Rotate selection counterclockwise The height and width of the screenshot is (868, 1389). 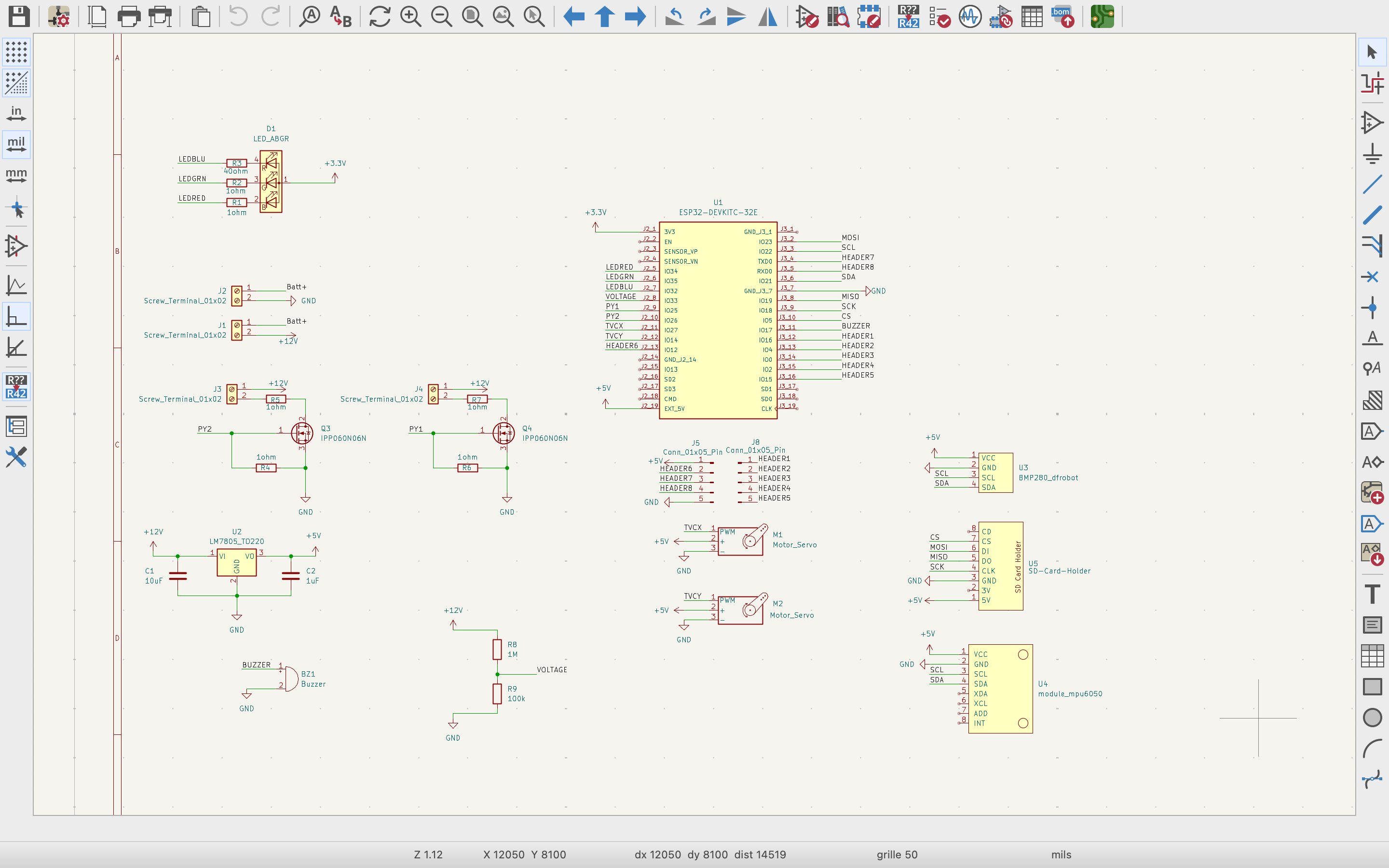point(674,17)
